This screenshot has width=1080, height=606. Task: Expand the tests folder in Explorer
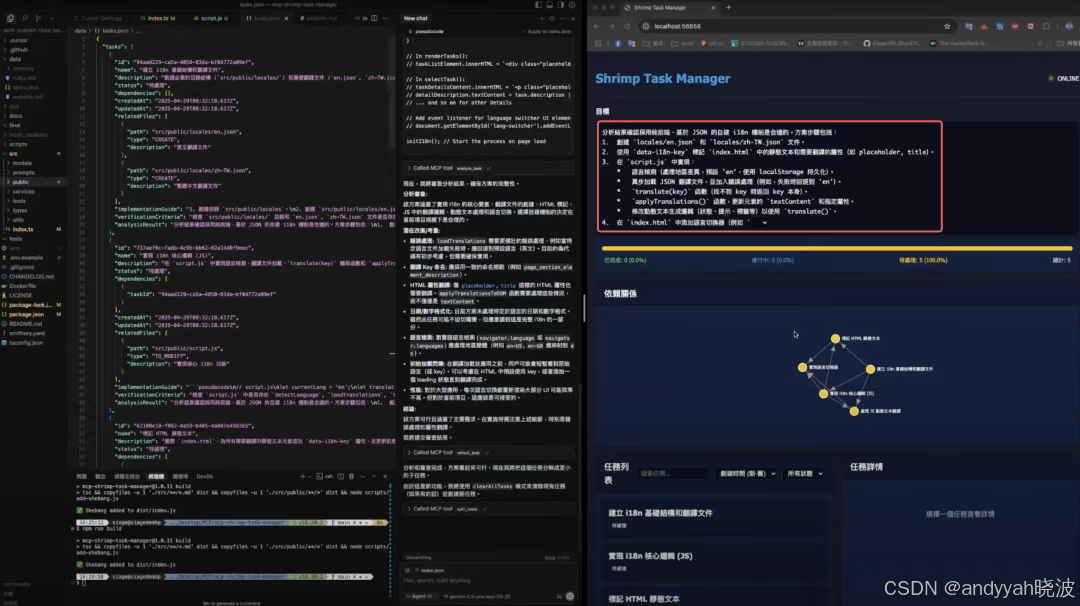click(x=15, y=239)
